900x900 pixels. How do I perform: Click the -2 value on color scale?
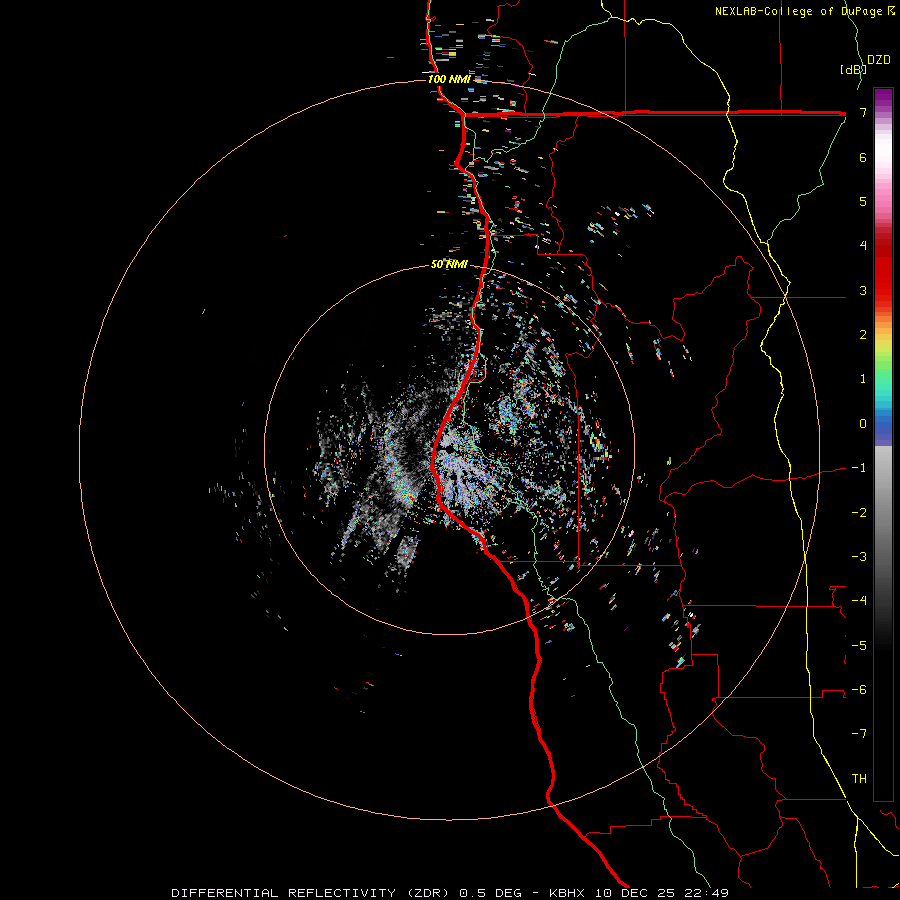point(859,513)
